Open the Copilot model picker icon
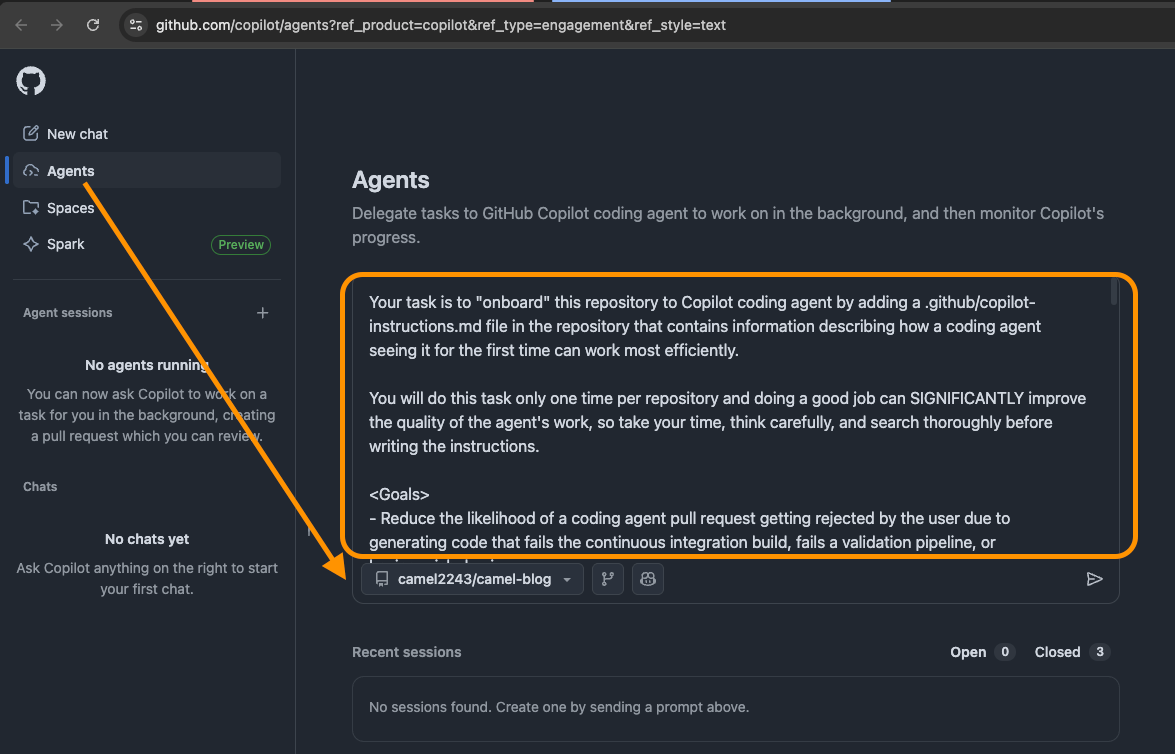This screenshot has width=1175, height=754. [647, 578]
